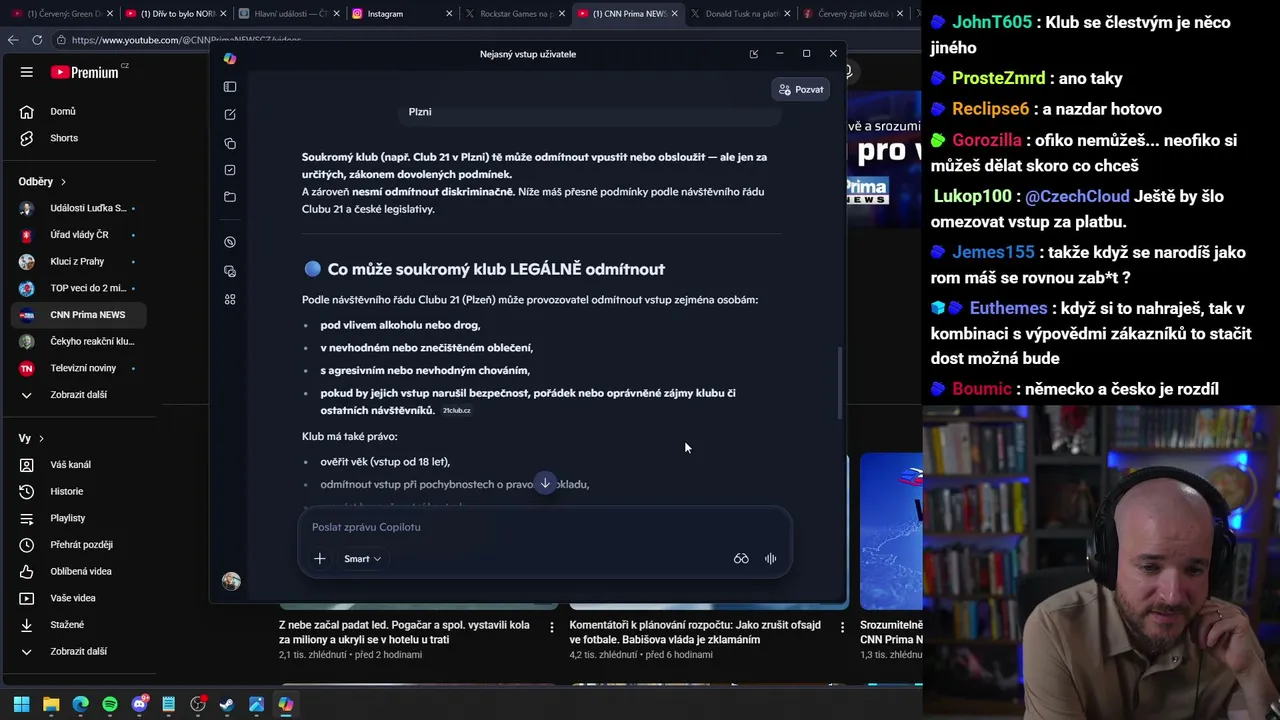Open Steam from the taskbar
Viewport: 1280px width, 720px height.
tap(227, 704)
